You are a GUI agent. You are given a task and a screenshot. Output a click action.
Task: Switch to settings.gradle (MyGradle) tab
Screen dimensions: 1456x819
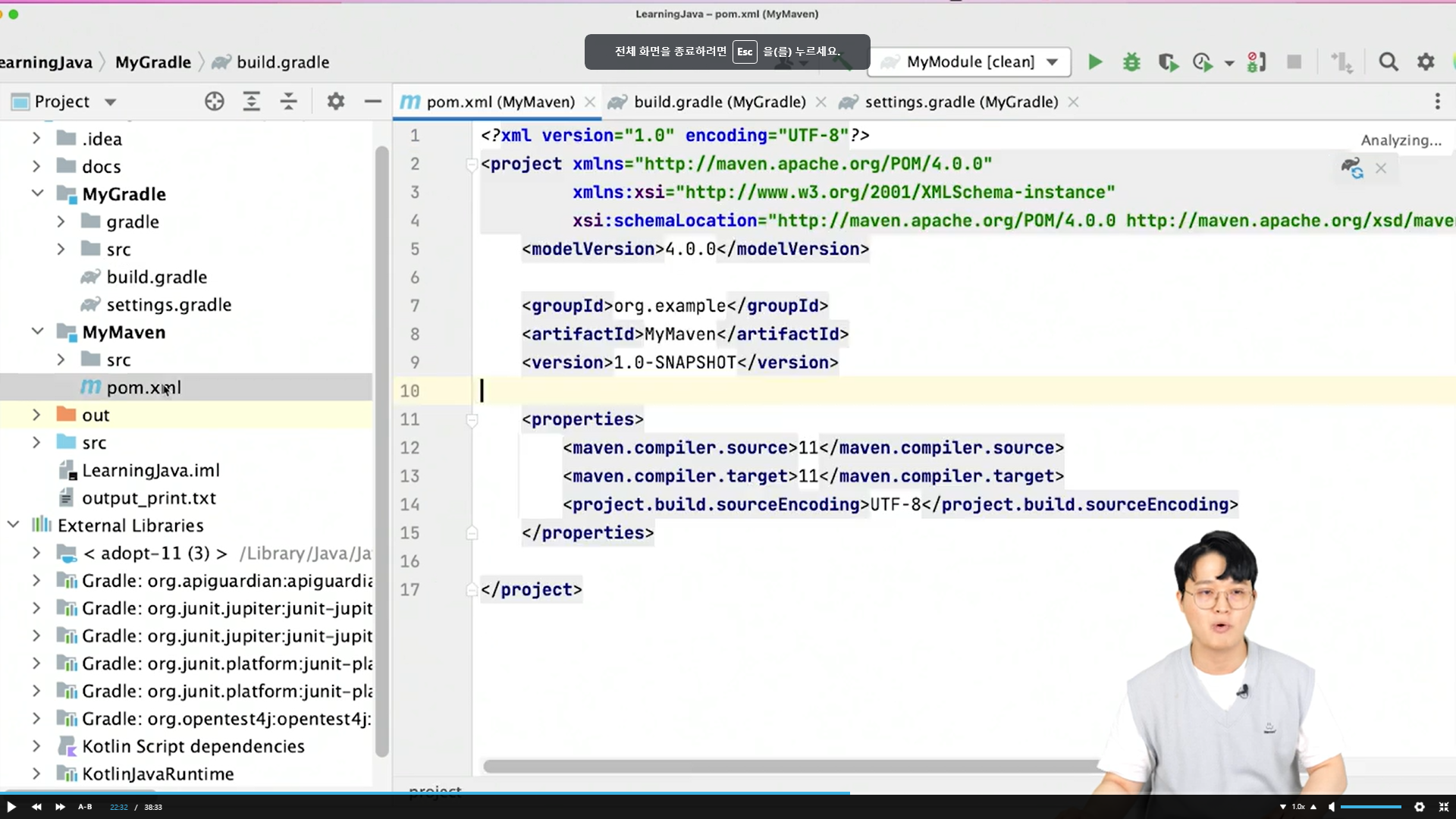961,102
